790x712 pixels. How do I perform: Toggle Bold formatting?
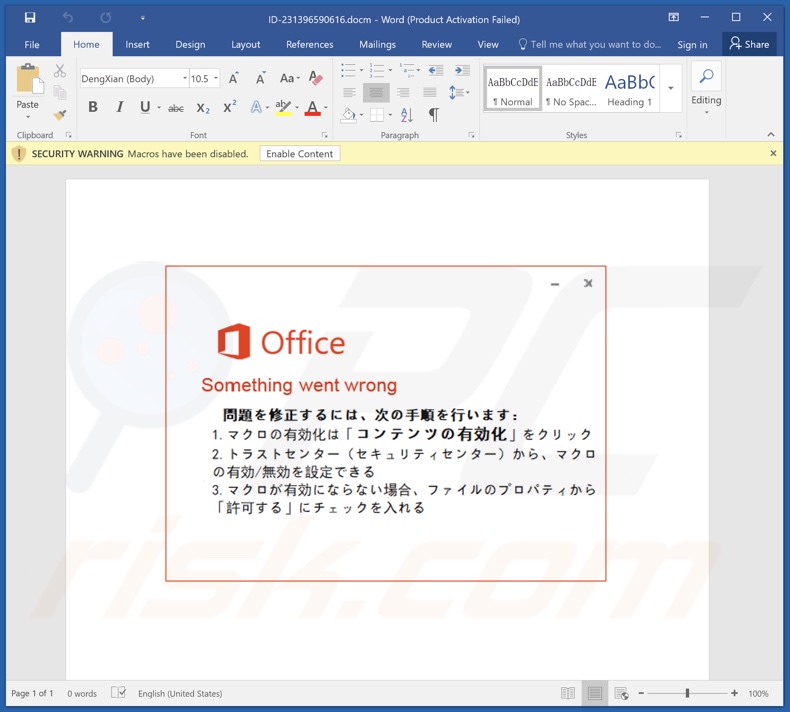[93, 107]
